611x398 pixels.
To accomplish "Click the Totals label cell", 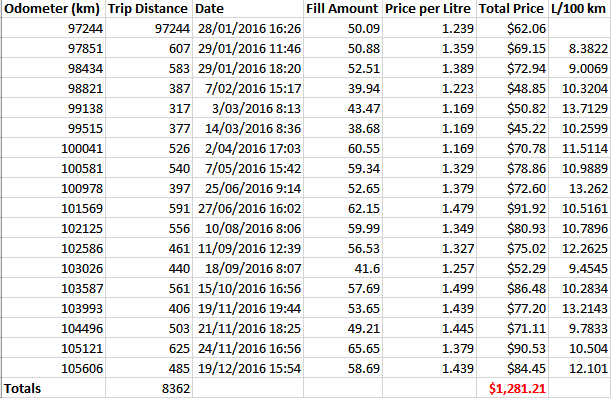I will pyautogui.click(x=53, y=388).
